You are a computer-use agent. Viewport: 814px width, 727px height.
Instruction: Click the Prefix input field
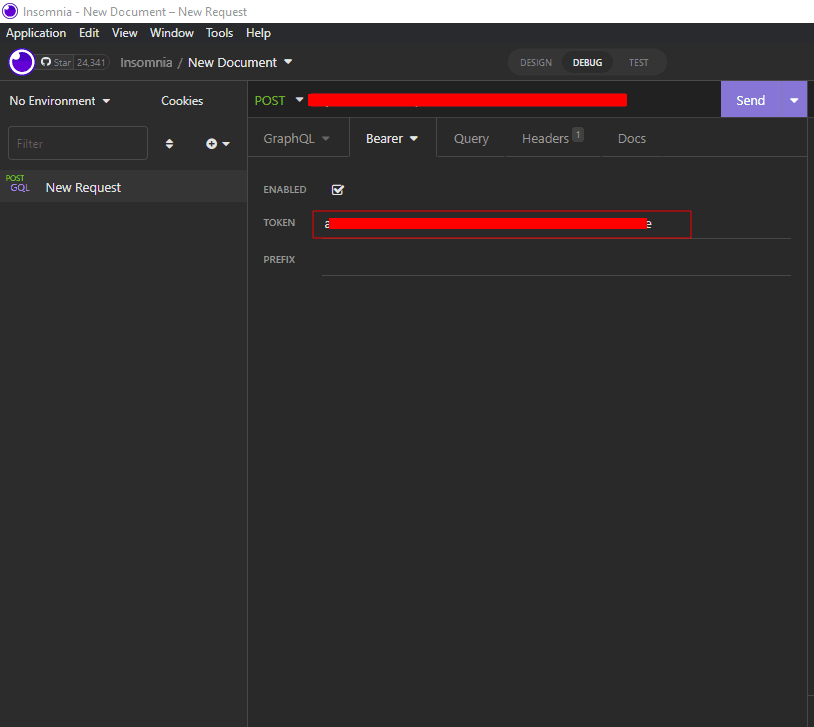[555, 260]
